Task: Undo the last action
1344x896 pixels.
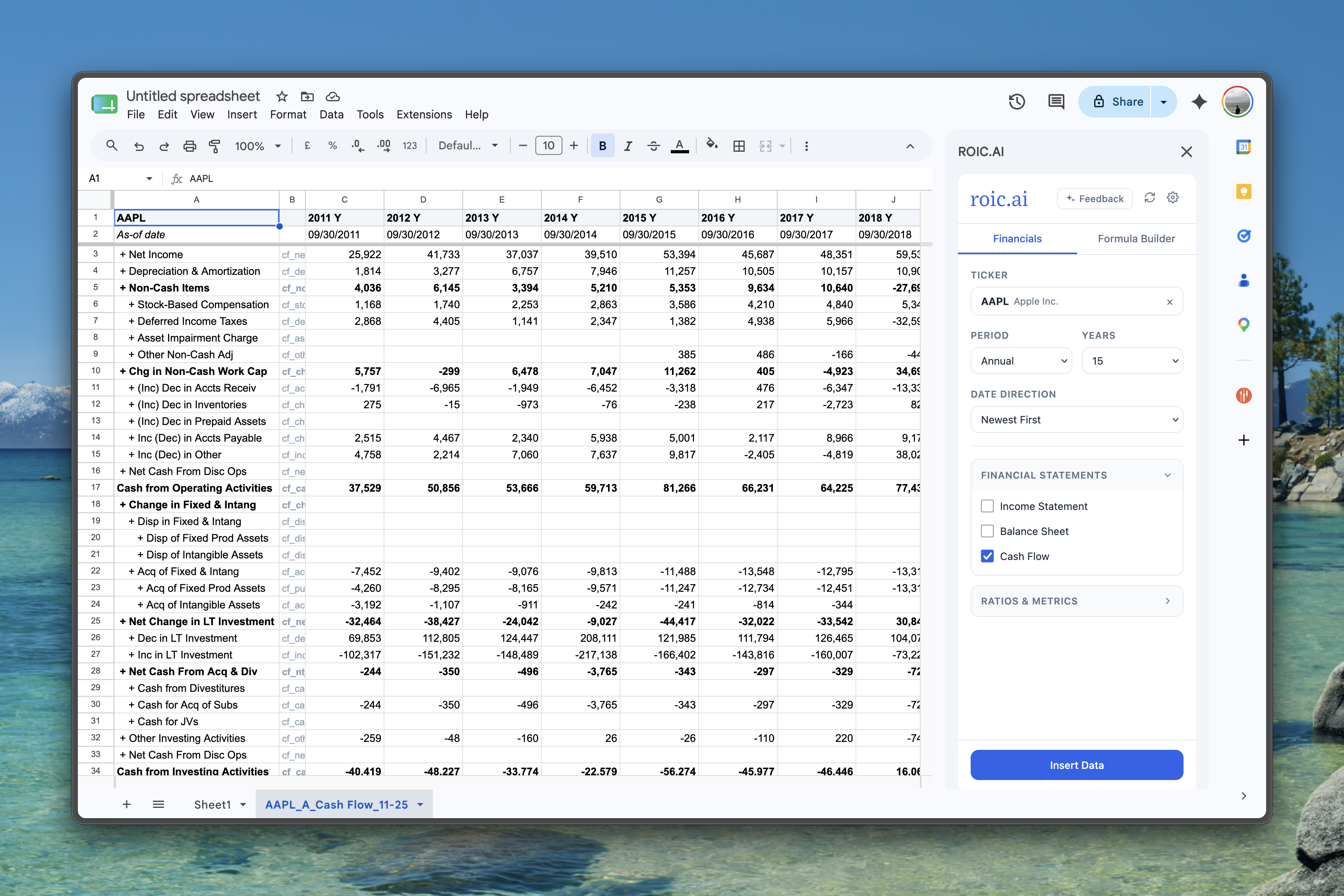Action: (139, 146)
